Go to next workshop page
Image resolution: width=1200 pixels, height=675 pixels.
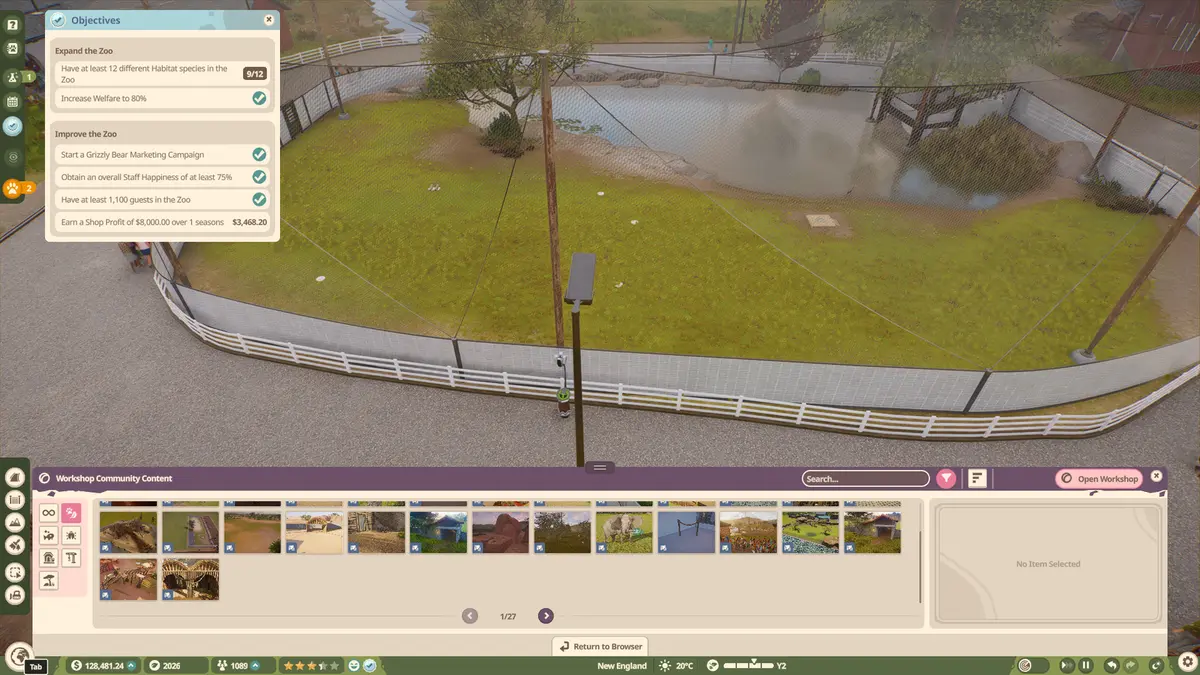pyautogui.click(x=546, y=616)
